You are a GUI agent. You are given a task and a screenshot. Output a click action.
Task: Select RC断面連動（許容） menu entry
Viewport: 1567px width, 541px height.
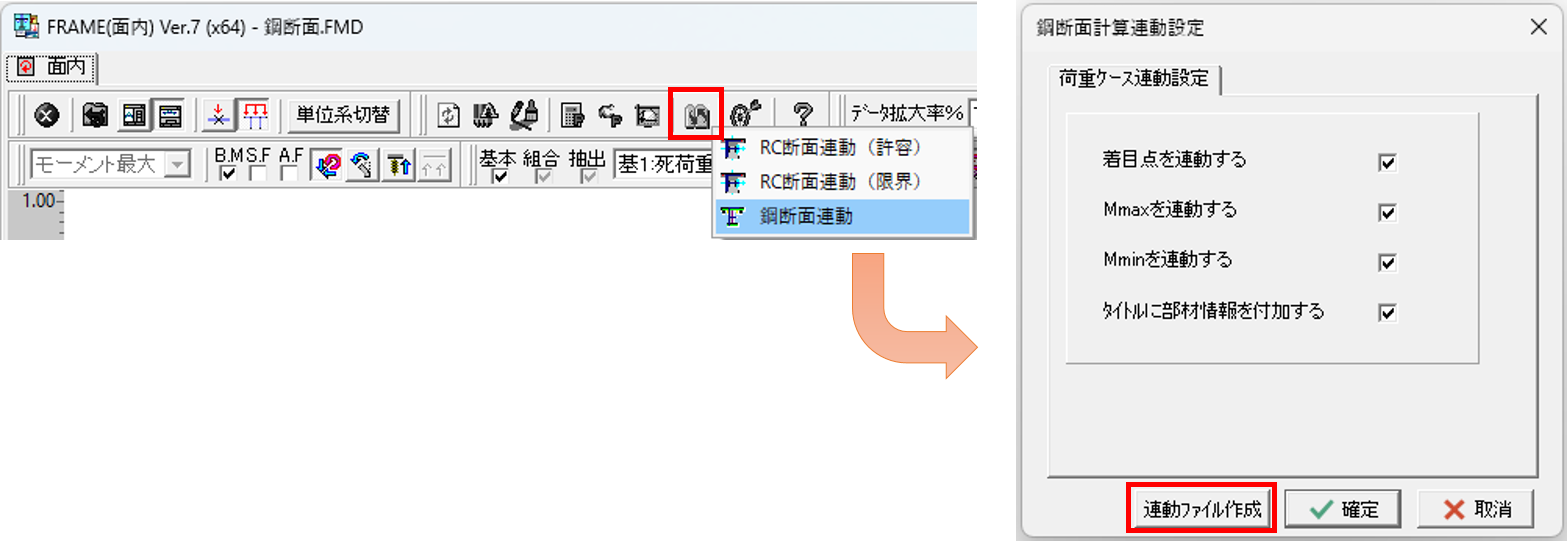(842, 148)
